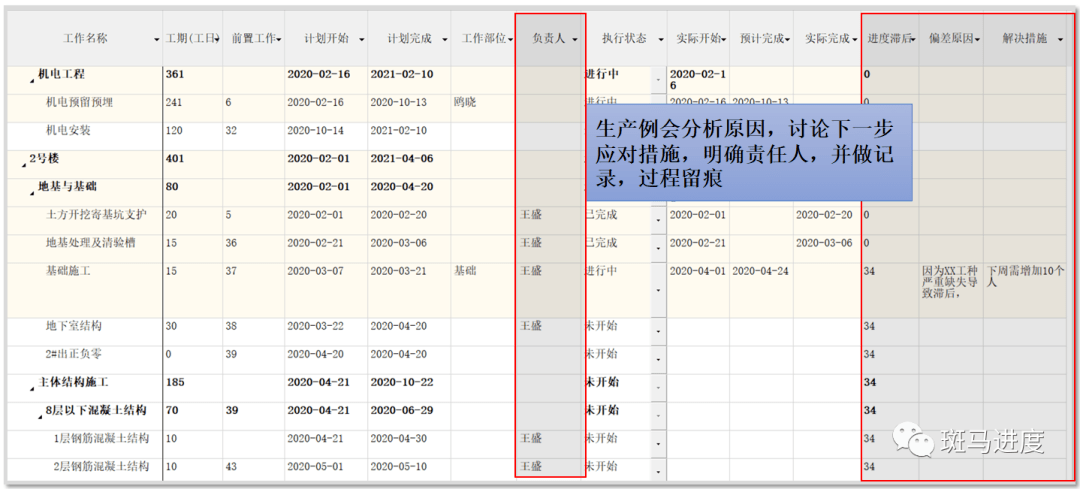Click 已完成 status in 地基处理及清验槽 row

(601, 242)
